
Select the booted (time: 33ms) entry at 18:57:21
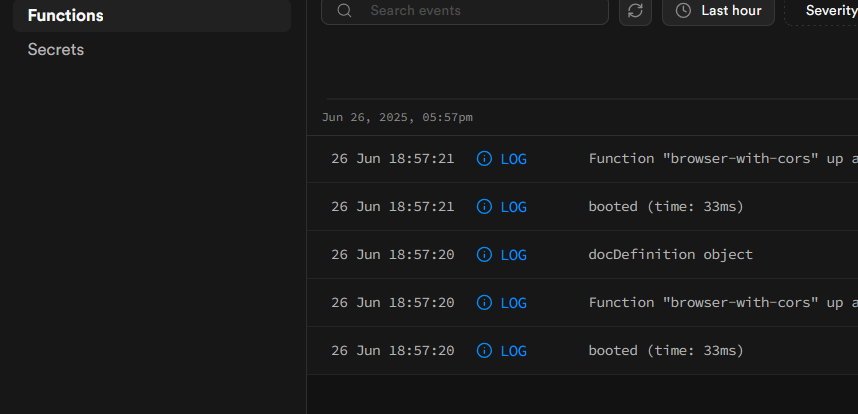(x=666, y=207)
